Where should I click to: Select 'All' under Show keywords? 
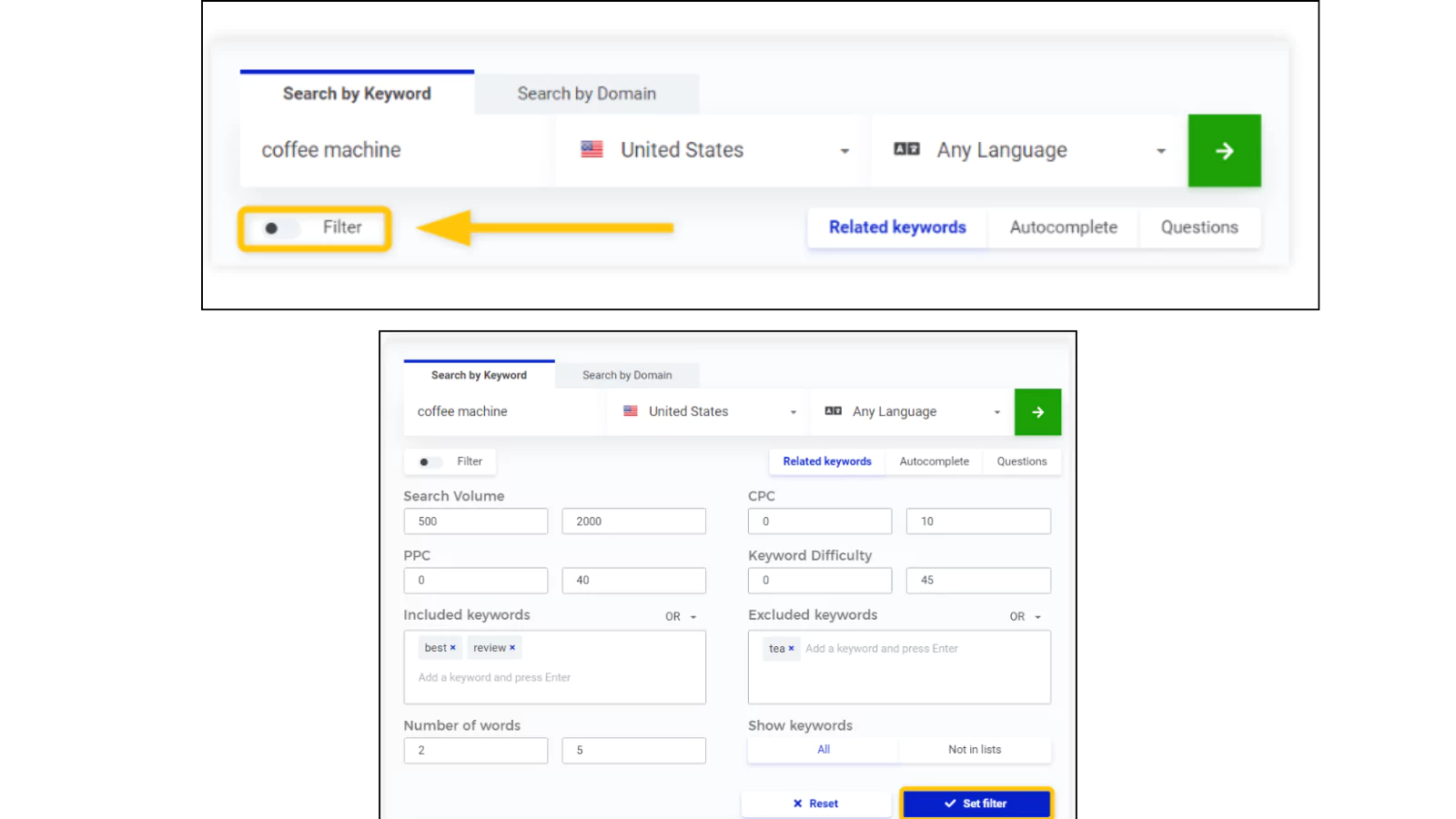tap(823, 750)
